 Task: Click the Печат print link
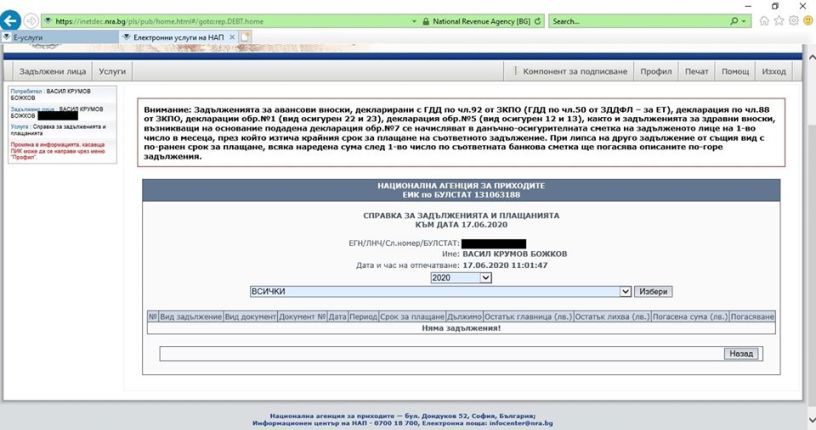tap(696, 72)
